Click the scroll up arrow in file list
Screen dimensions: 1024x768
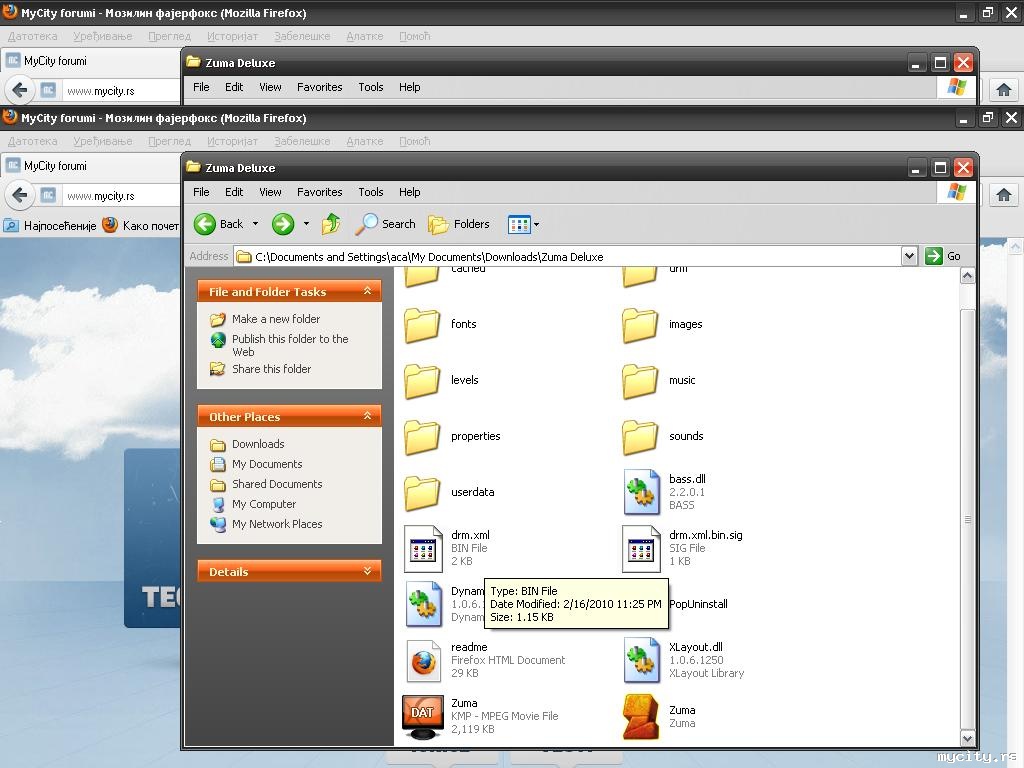967,276
